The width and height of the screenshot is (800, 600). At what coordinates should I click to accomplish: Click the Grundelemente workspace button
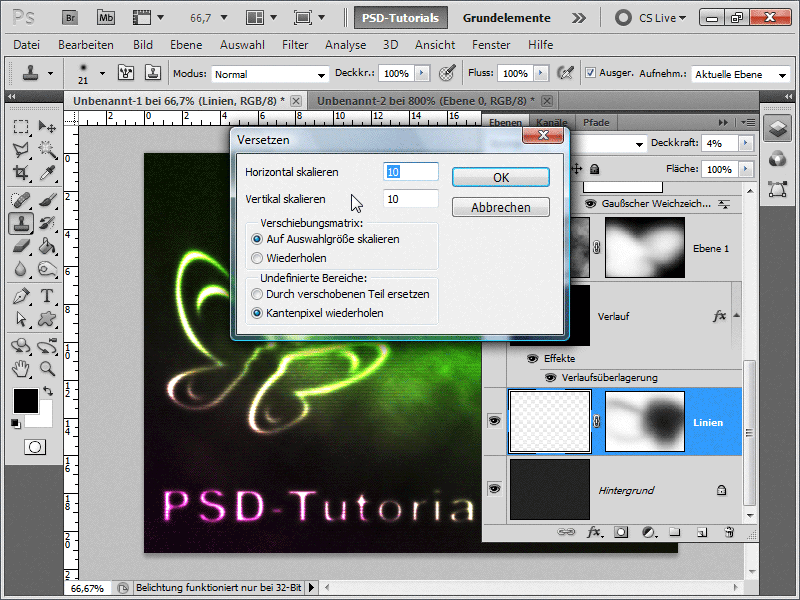click(507, 18)
